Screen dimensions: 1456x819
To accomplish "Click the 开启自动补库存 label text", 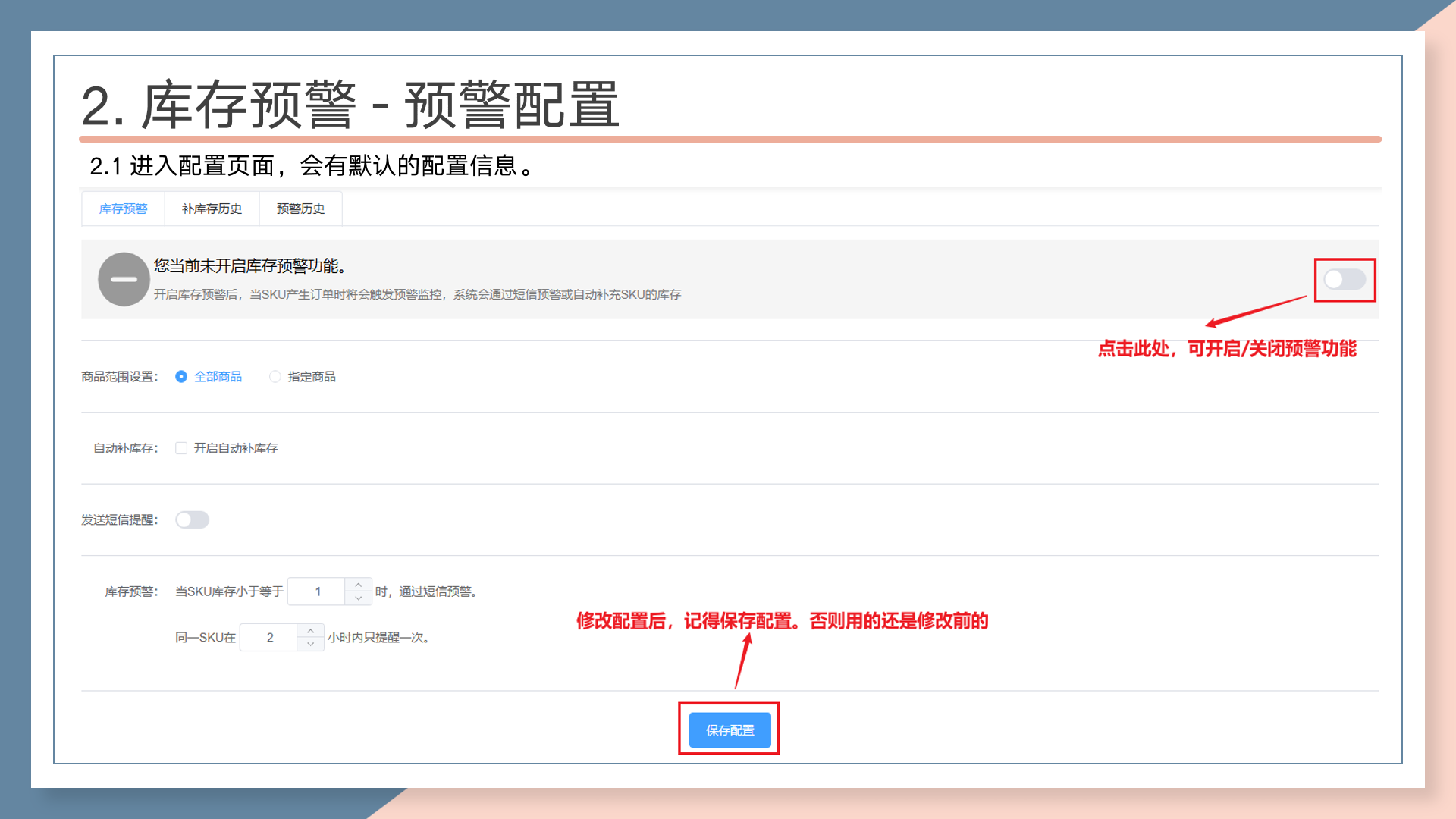I will (x=236, y=448).
